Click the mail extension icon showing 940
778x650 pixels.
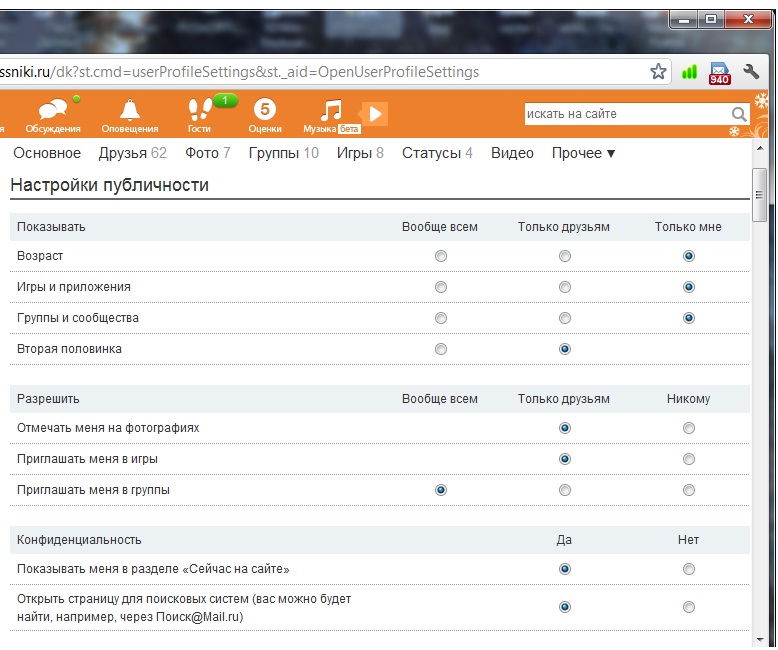(719, 73)
